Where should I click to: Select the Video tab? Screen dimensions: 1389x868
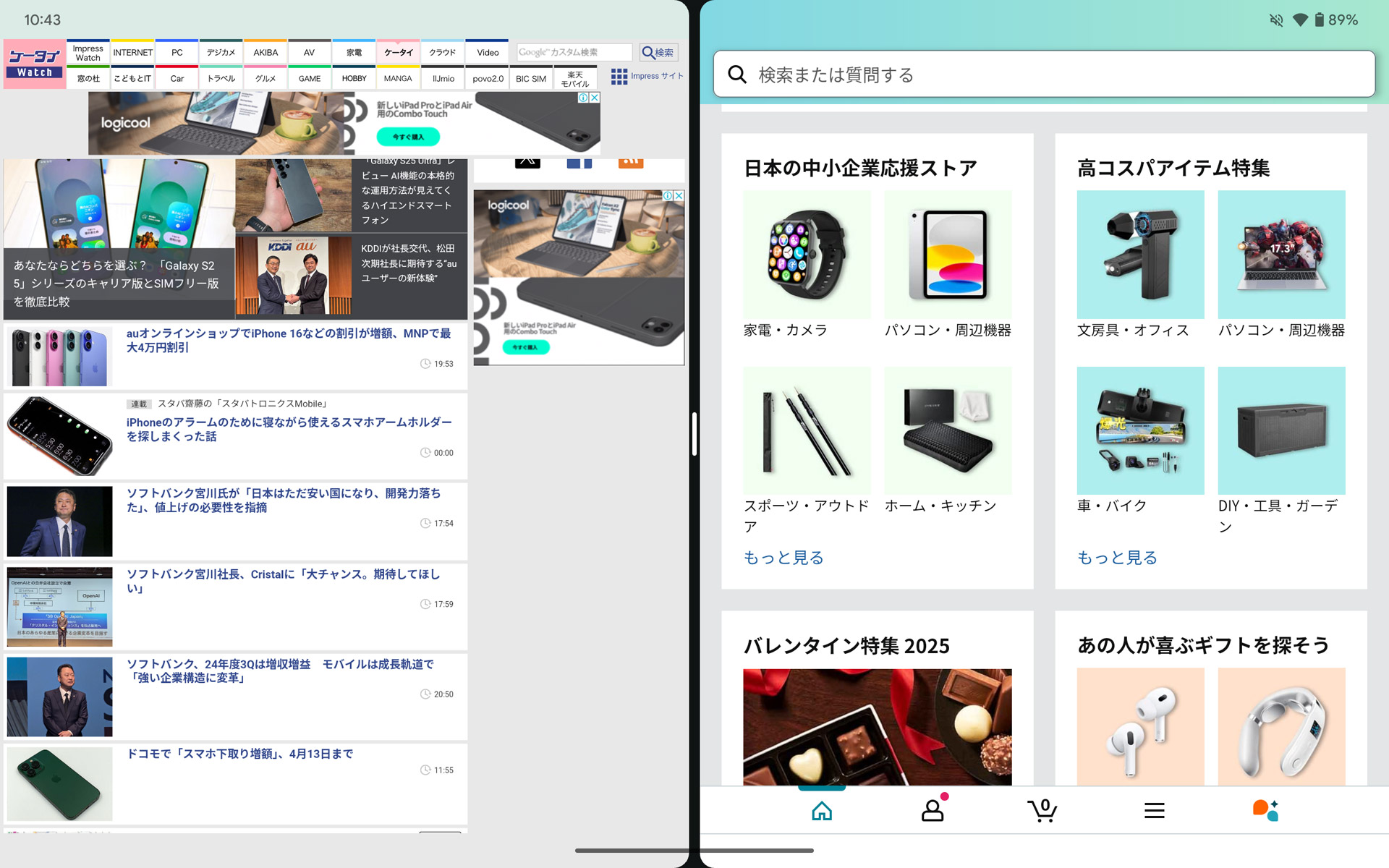tap(488, 53)
